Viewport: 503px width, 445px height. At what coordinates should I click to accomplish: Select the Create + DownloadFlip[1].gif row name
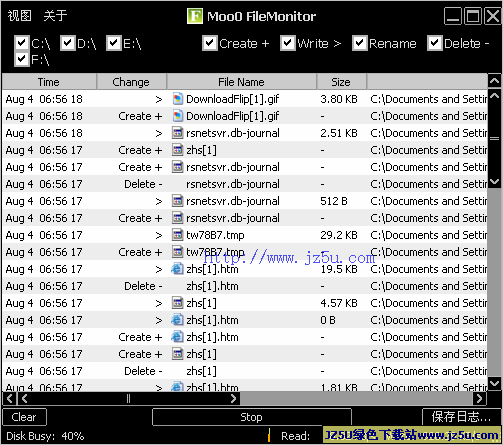click(x=233, y=116)
